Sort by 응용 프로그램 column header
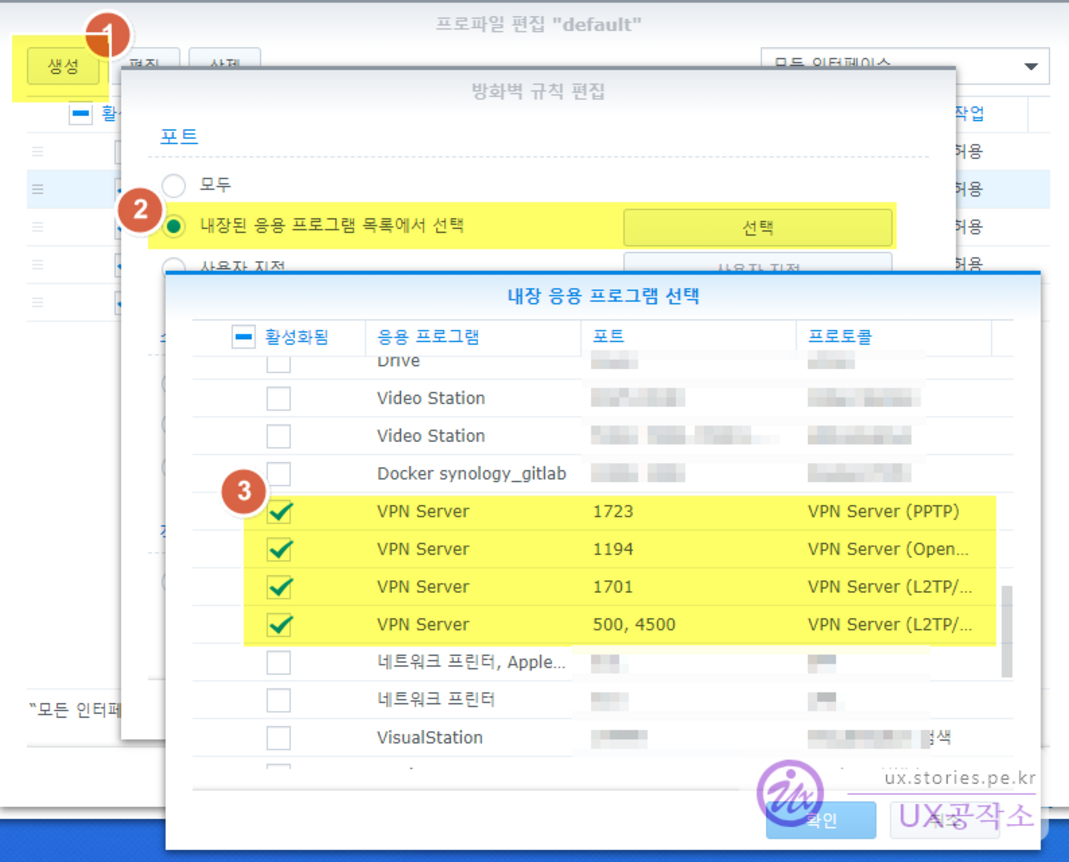The image size is (1069, 862). [x=428, y=337]
